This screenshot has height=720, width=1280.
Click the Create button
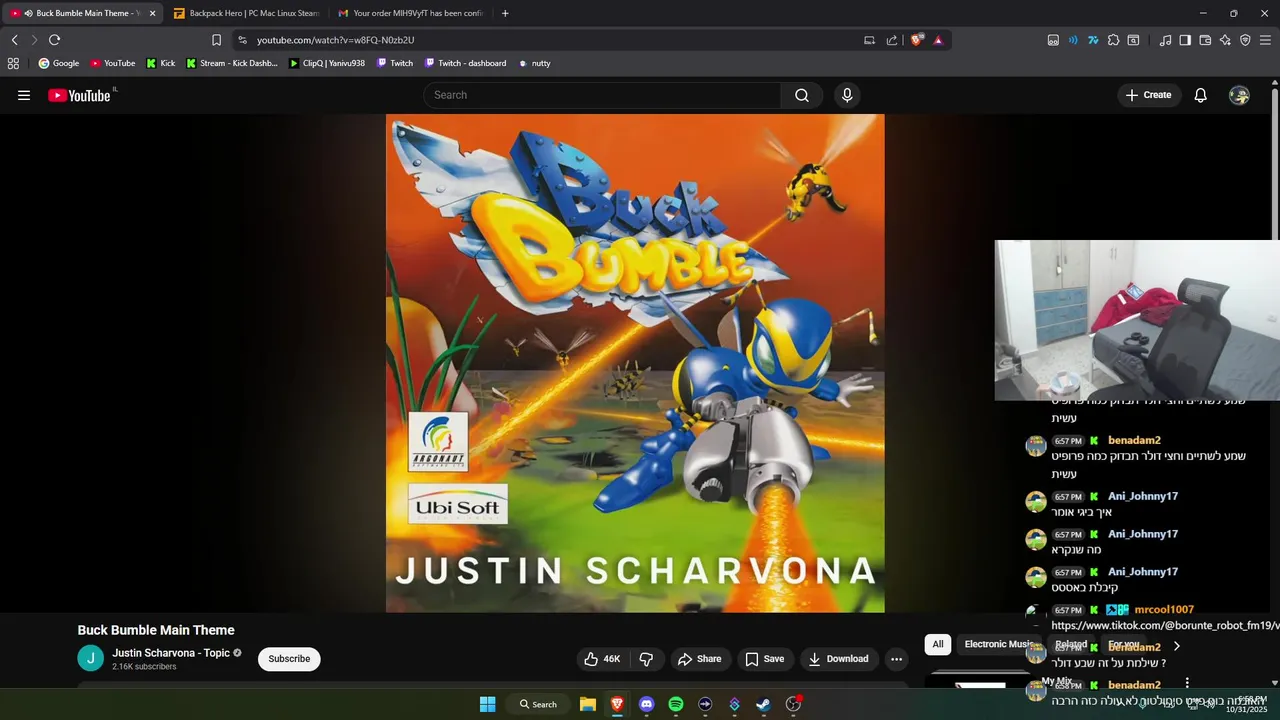[1147, 95]
